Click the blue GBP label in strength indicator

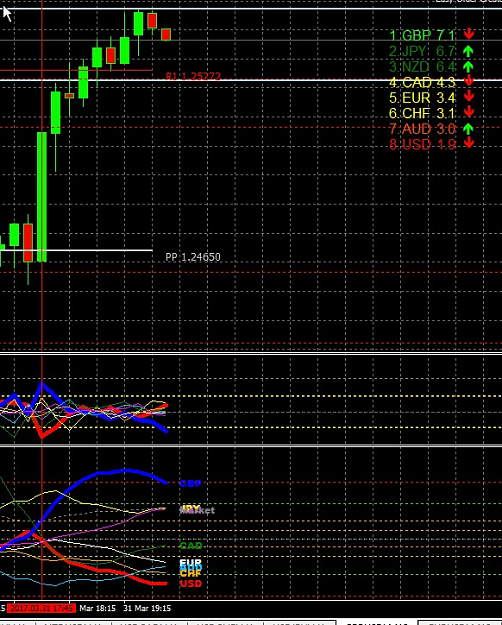click(190, 483)
